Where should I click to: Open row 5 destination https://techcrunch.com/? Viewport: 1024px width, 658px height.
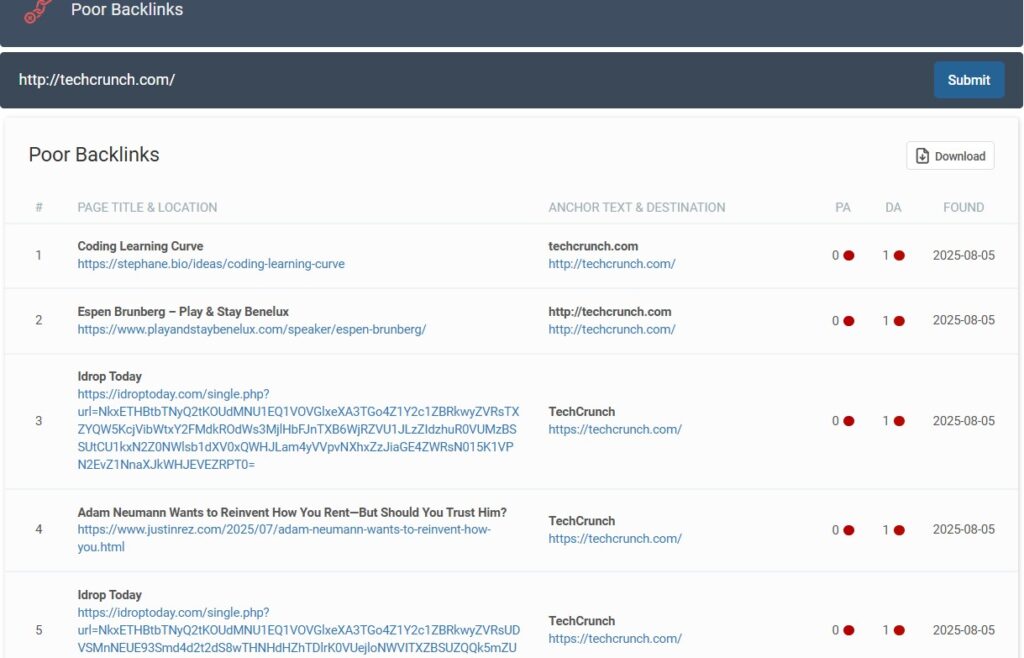coord(615,638)
